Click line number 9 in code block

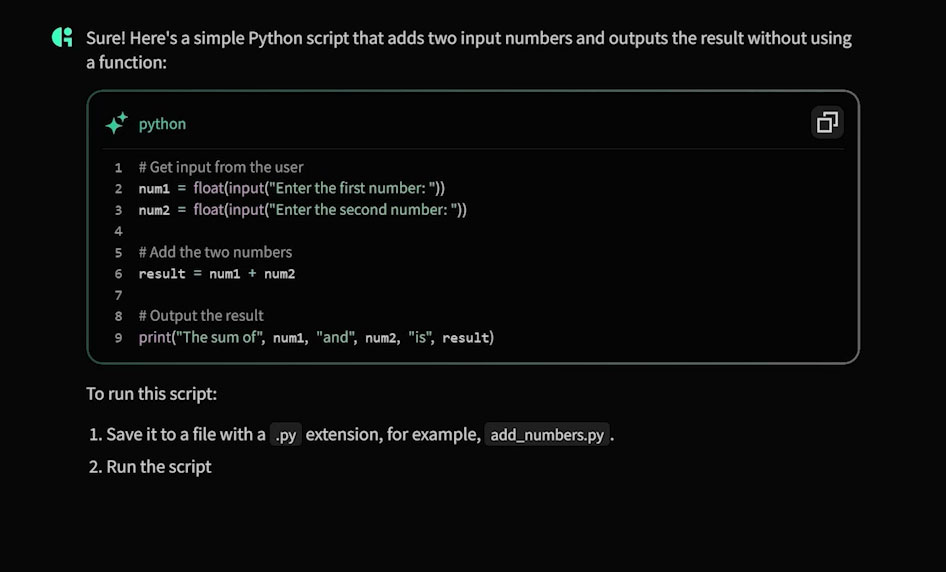(x=118, y=338)
